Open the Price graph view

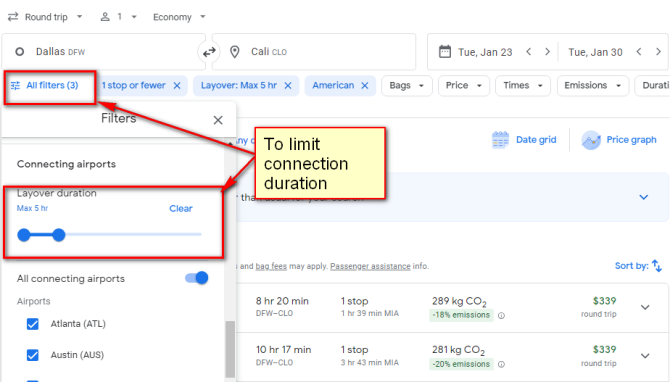tap(619, 140)
